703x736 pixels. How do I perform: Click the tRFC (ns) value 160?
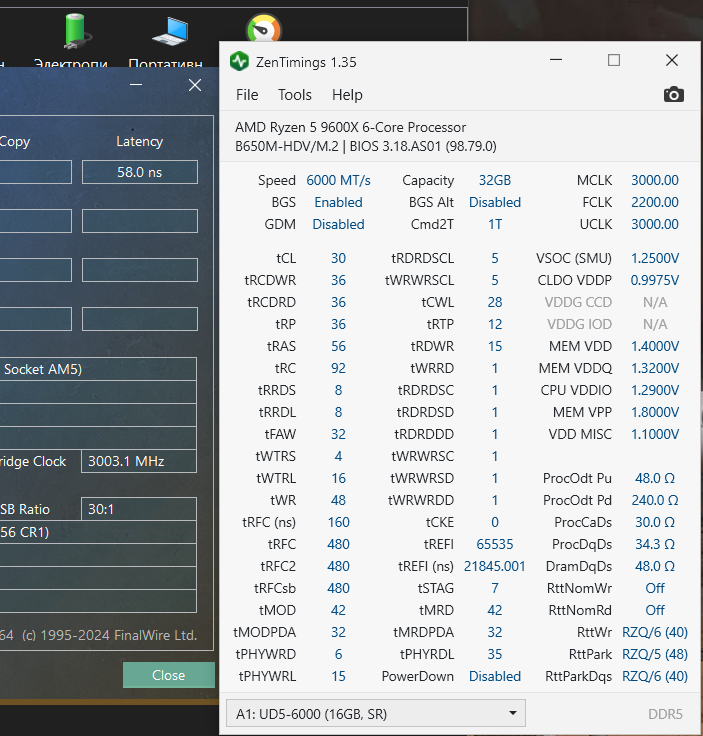(x=338, y=522)
